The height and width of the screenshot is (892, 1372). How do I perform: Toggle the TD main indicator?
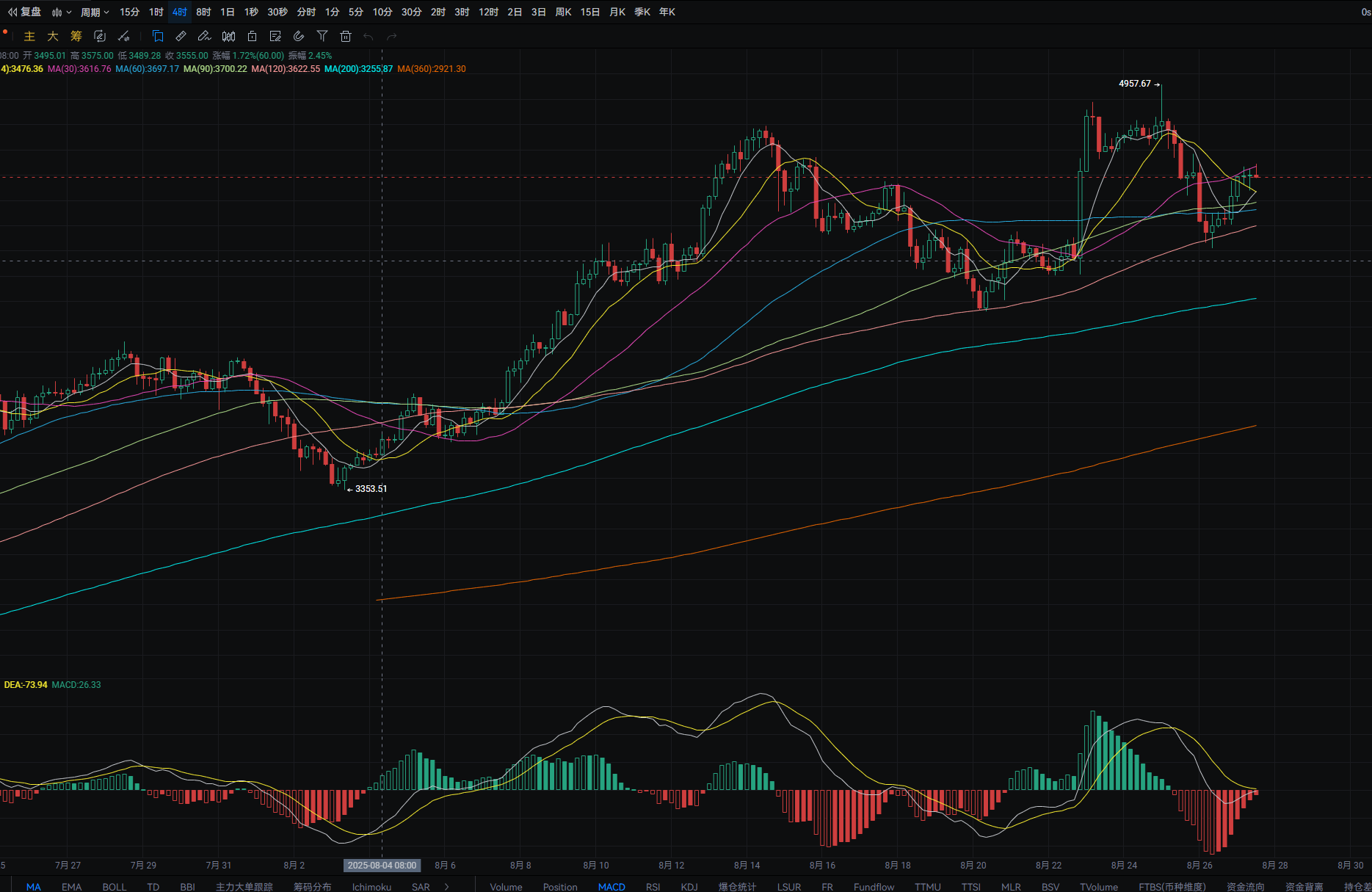pos(153,887)
